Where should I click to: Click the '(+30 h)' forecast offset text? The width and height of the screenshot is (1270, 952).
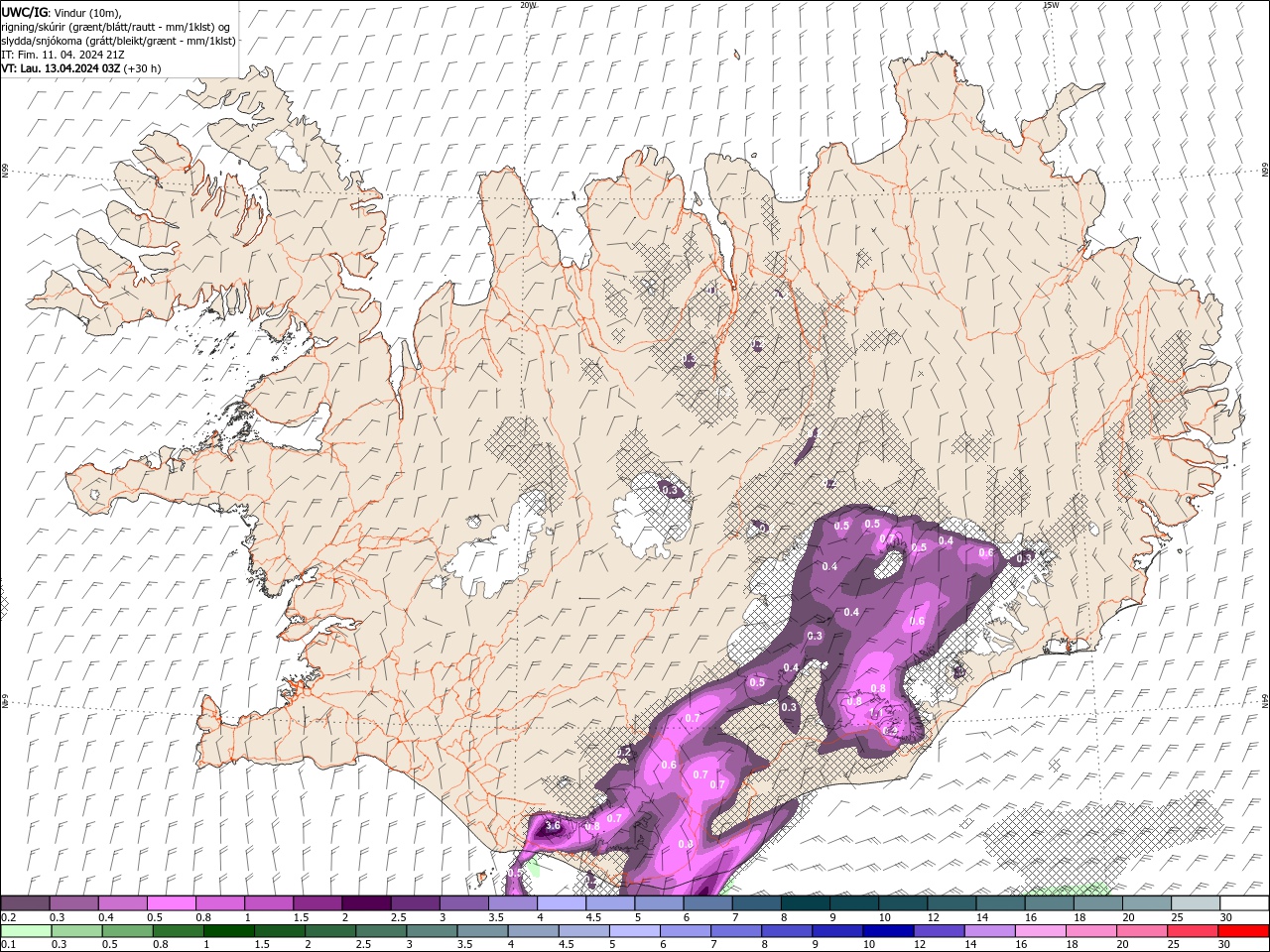tap(143, 68)
